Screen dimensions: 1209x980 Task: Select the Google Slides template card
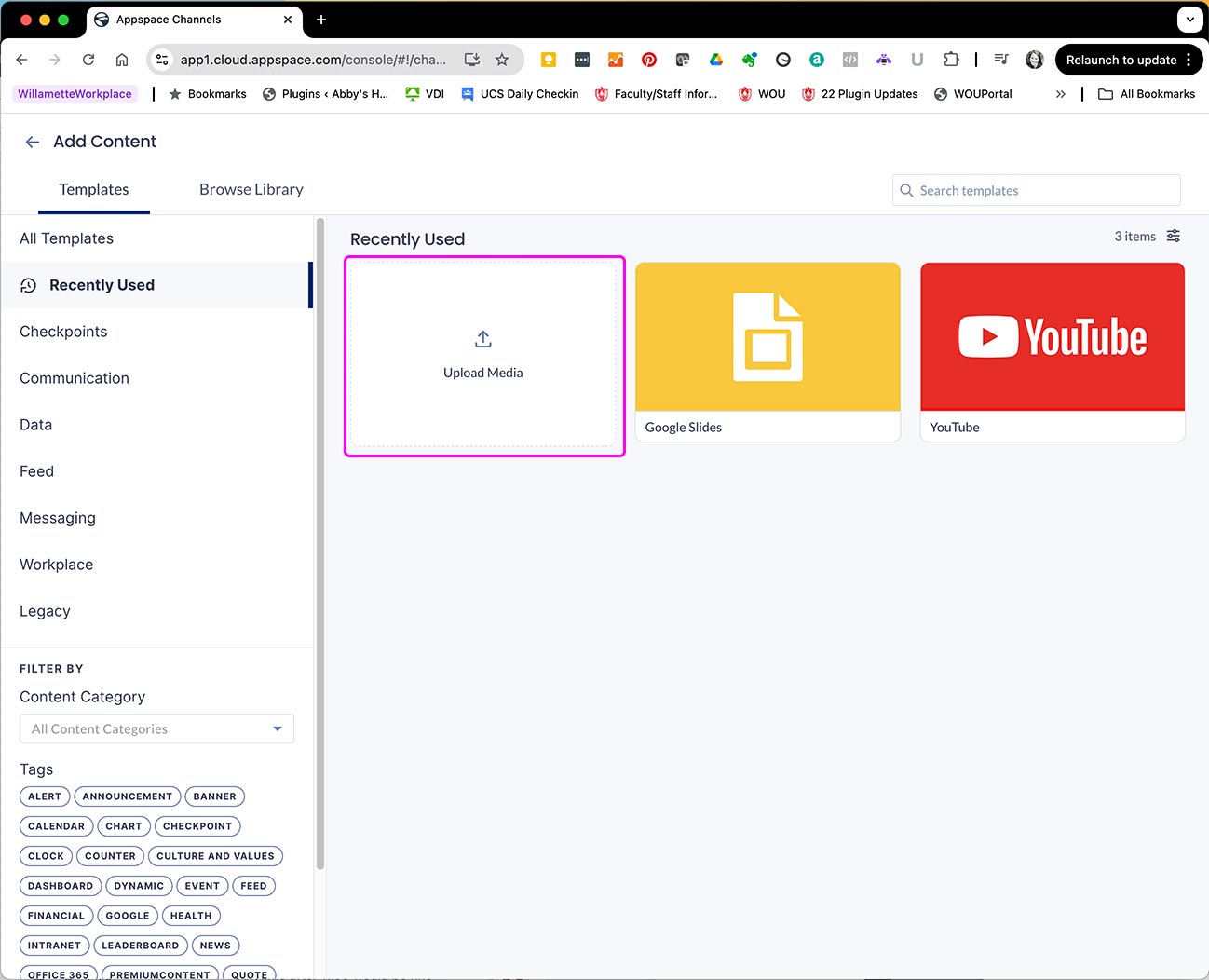click(768, 351)
